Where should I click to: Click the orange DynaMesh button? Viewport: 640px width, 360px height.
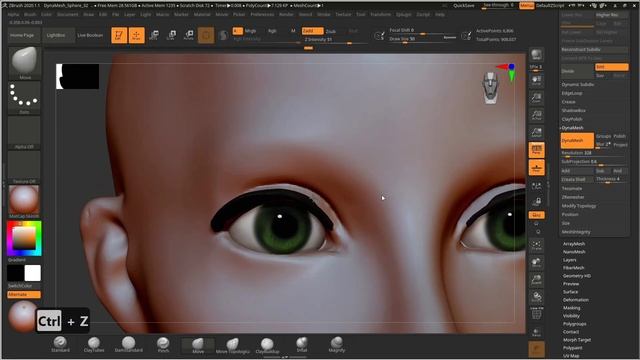(577, 140)
